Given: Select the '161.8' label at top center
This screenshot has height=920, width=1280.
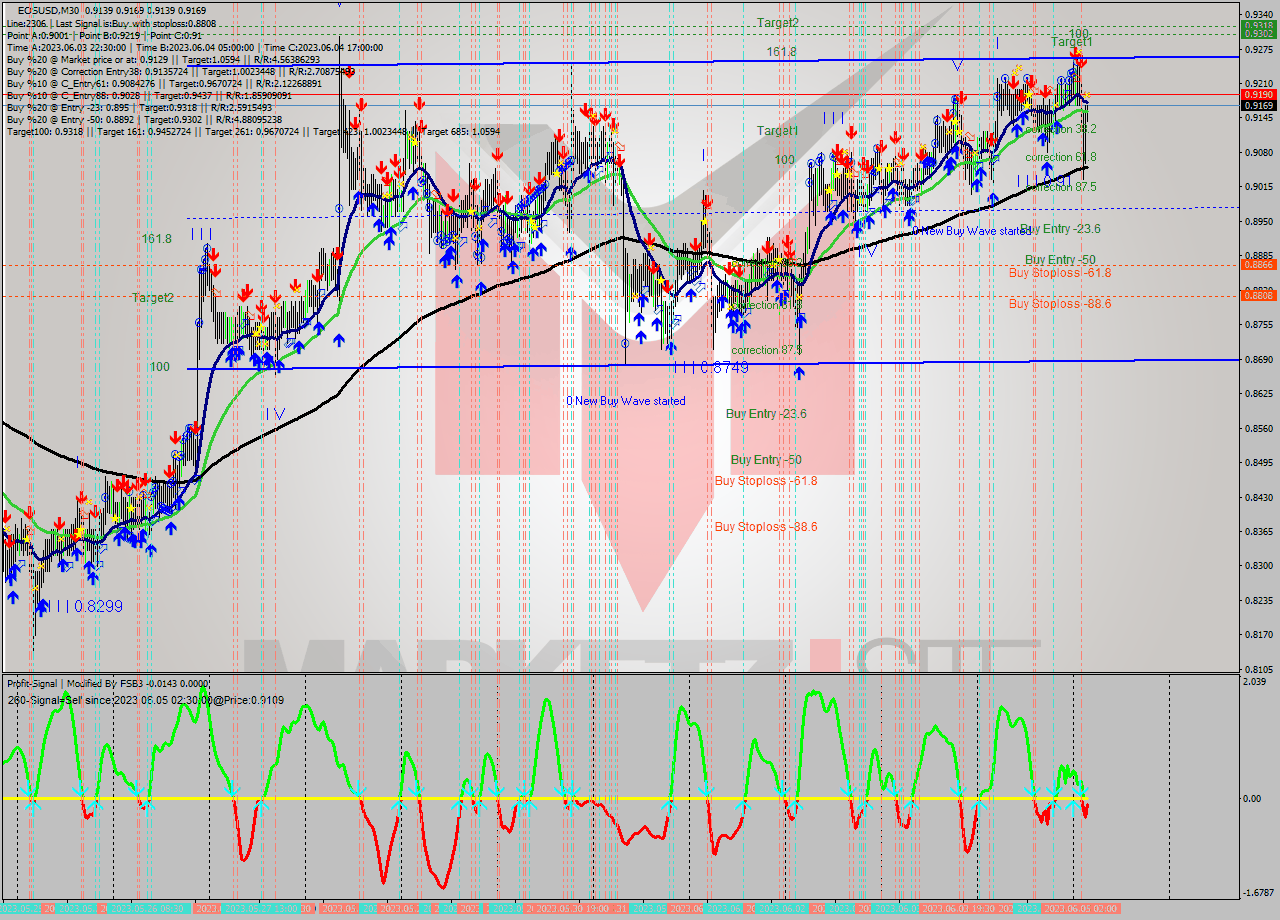Looking at the screenshot, I should pyautogui.click(x=781, y=52).
